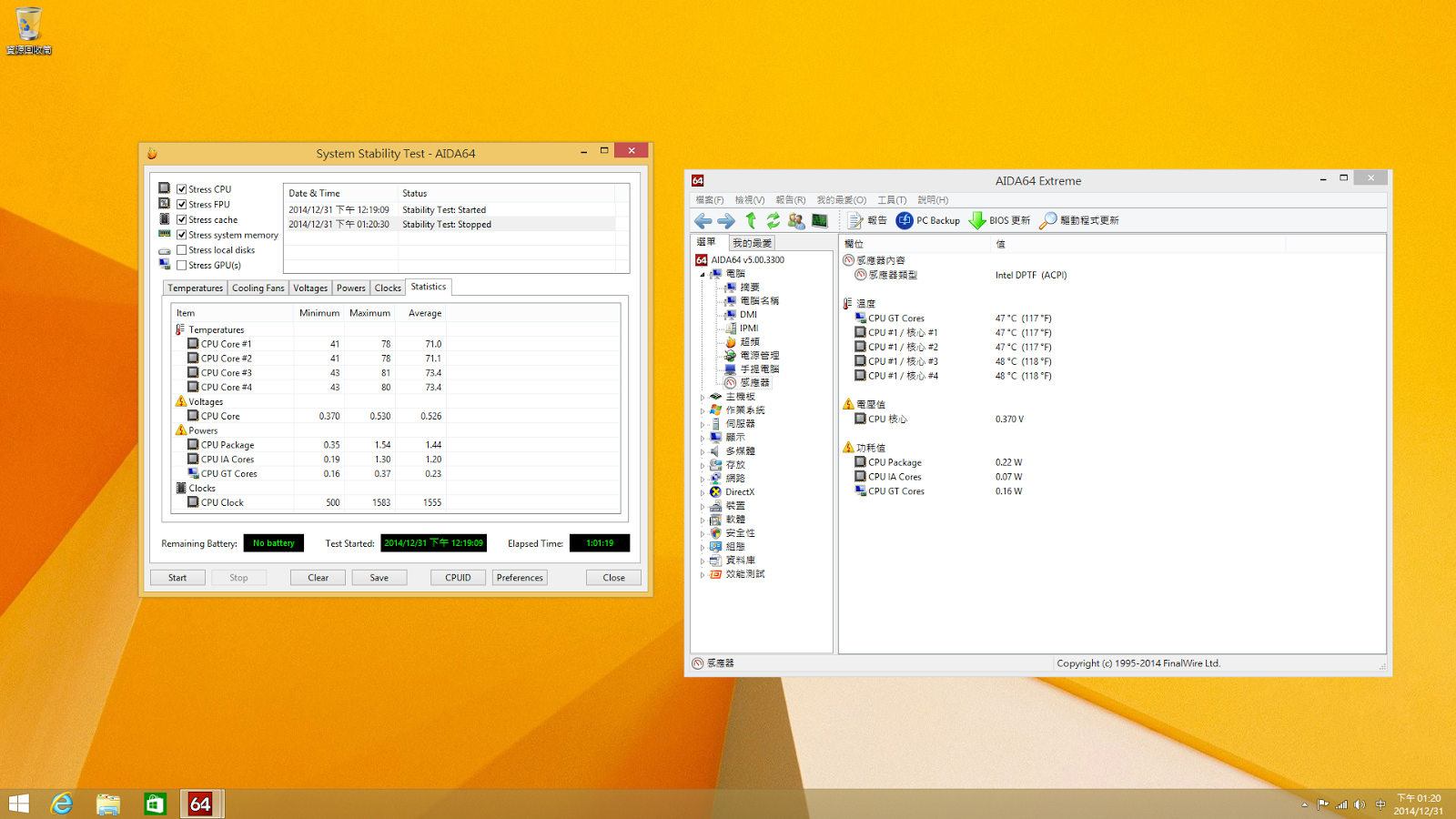This screenshot has height=819, width=1456.
Task: Select the 感應器 sensor tree item
Action: 754,383
